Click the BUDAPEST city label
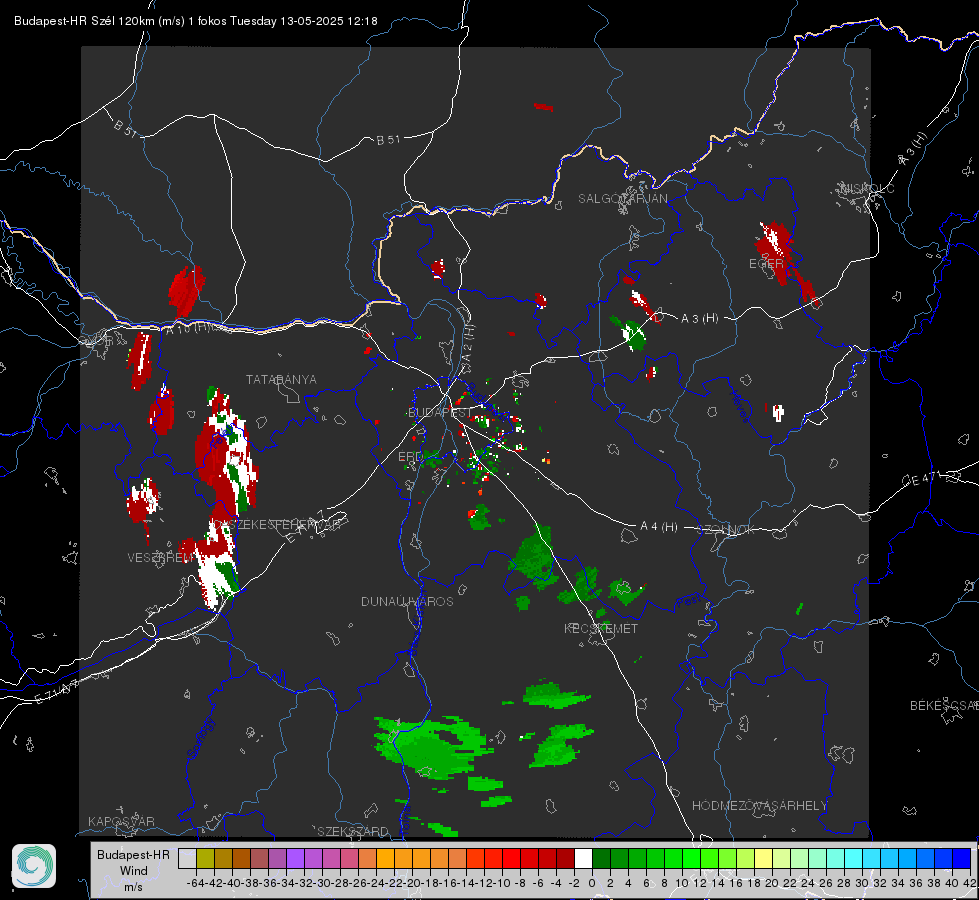This screenshot has width=979, height=900. (440, 412)
